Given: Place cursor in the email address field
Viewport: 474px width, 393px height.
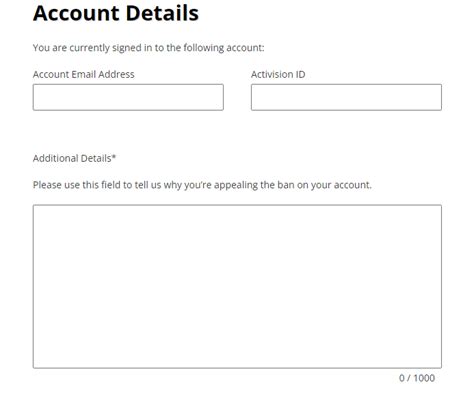Looking at the screenshot, I should tap(128, 97).
